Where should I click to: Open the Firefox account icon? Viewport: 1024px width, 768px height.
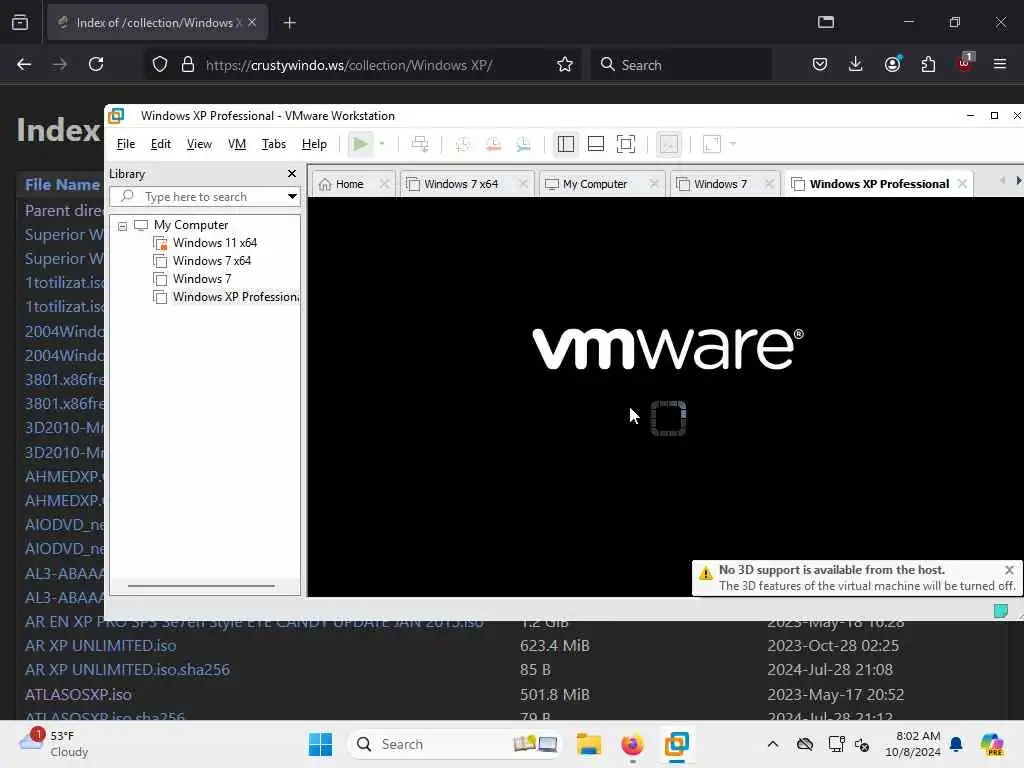pos(892,64)
